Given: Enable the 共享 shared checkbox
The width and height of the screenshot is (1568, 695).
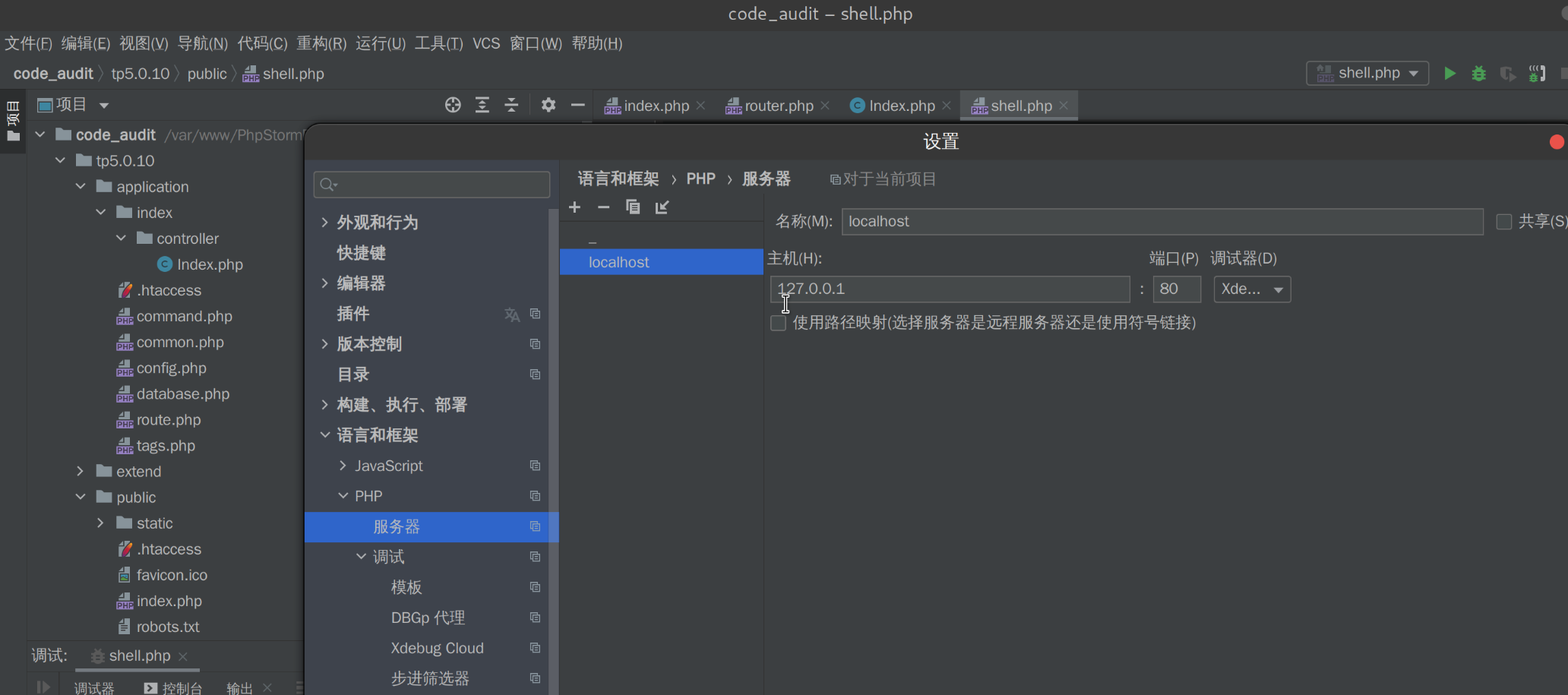Looking at the screenshot, I should [x=1503, y=222].
